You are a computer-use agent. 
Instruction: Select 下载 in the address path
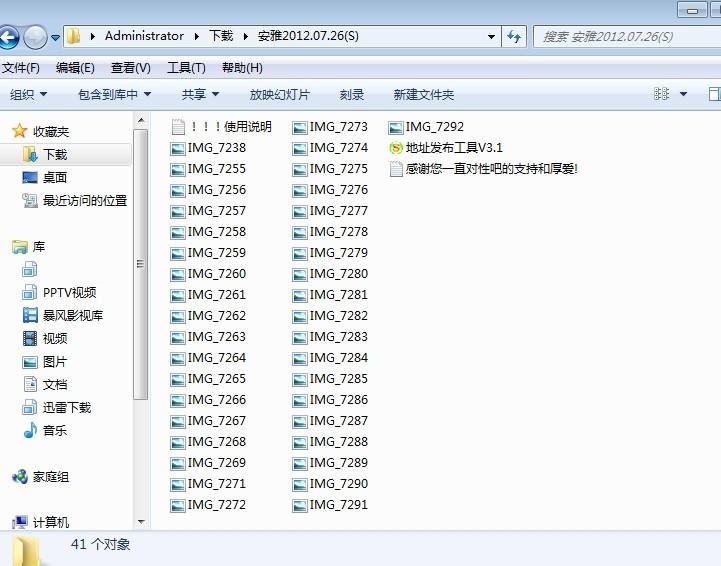(x=221, y=36)
